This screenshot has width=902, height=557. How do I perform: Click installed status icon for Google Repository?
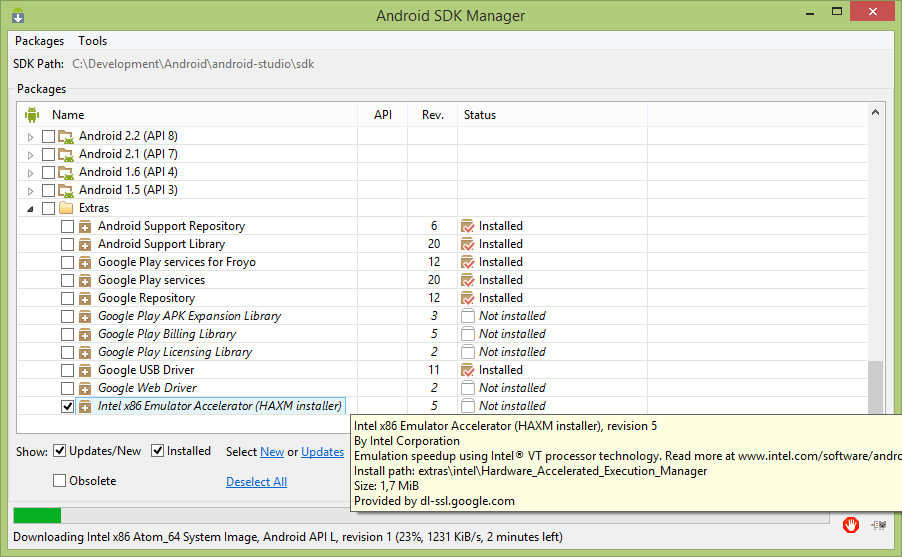pos(468,298)
